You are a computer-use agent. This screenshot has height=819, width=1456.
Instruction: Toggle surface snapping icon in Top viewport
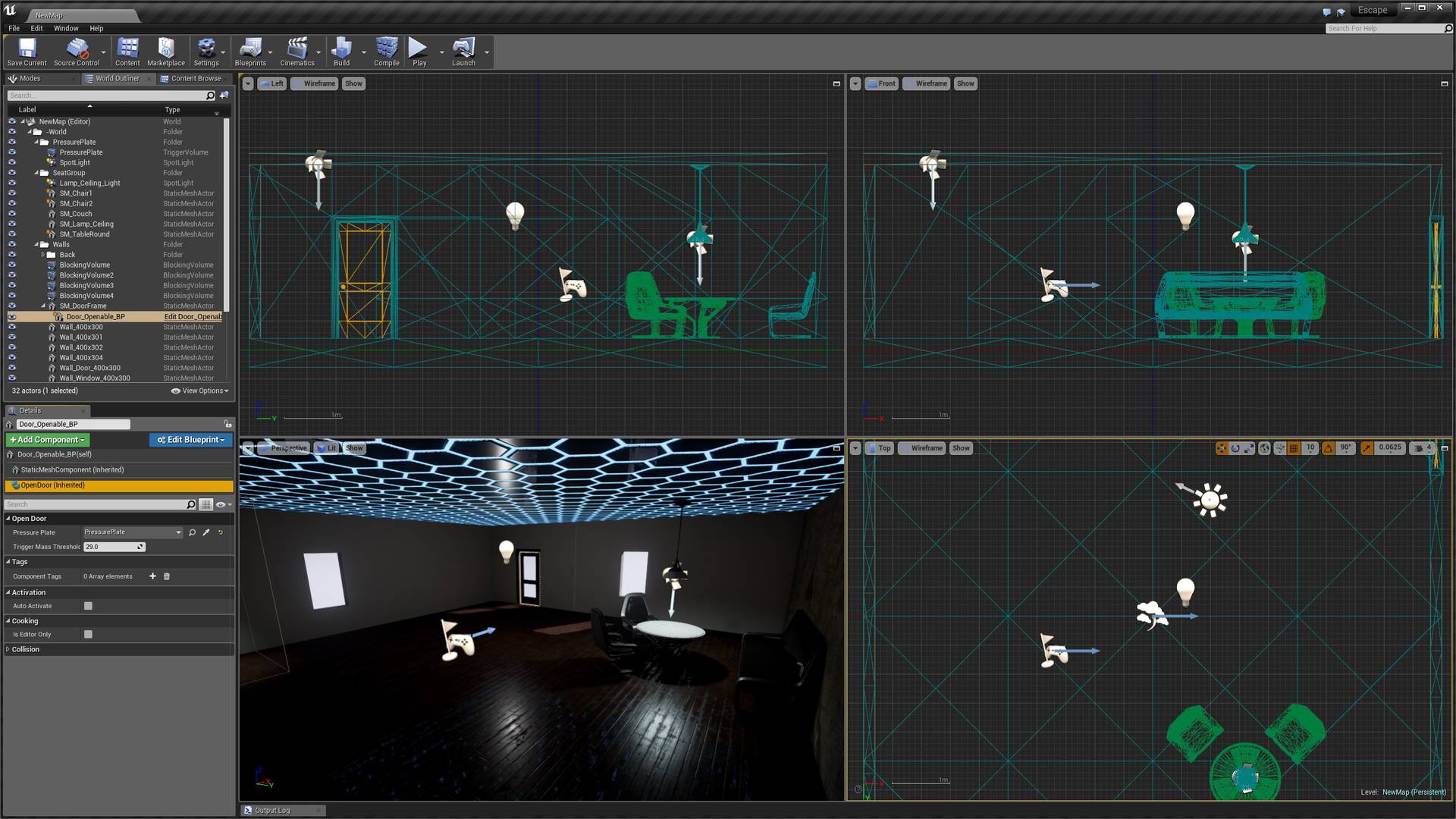[x=1280, y=448]
